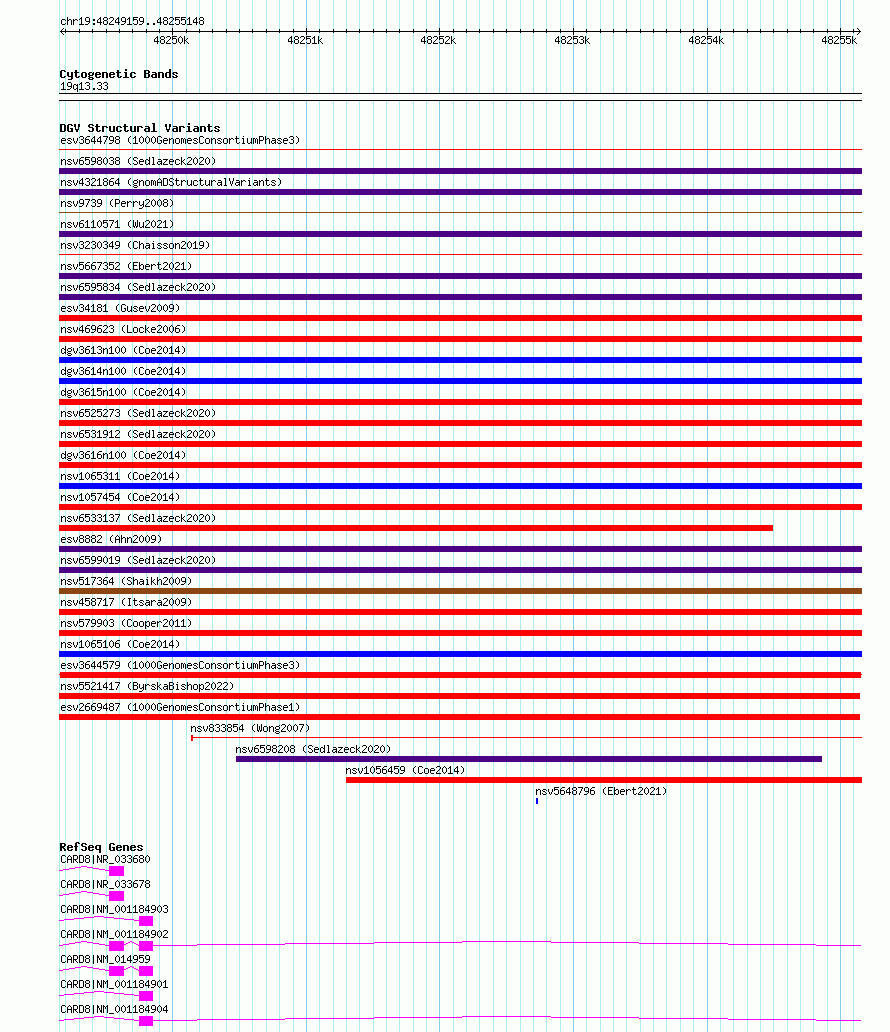Click the brown bar under nsv517364
Screen dimensions: 890x1032
coord(460,591)
